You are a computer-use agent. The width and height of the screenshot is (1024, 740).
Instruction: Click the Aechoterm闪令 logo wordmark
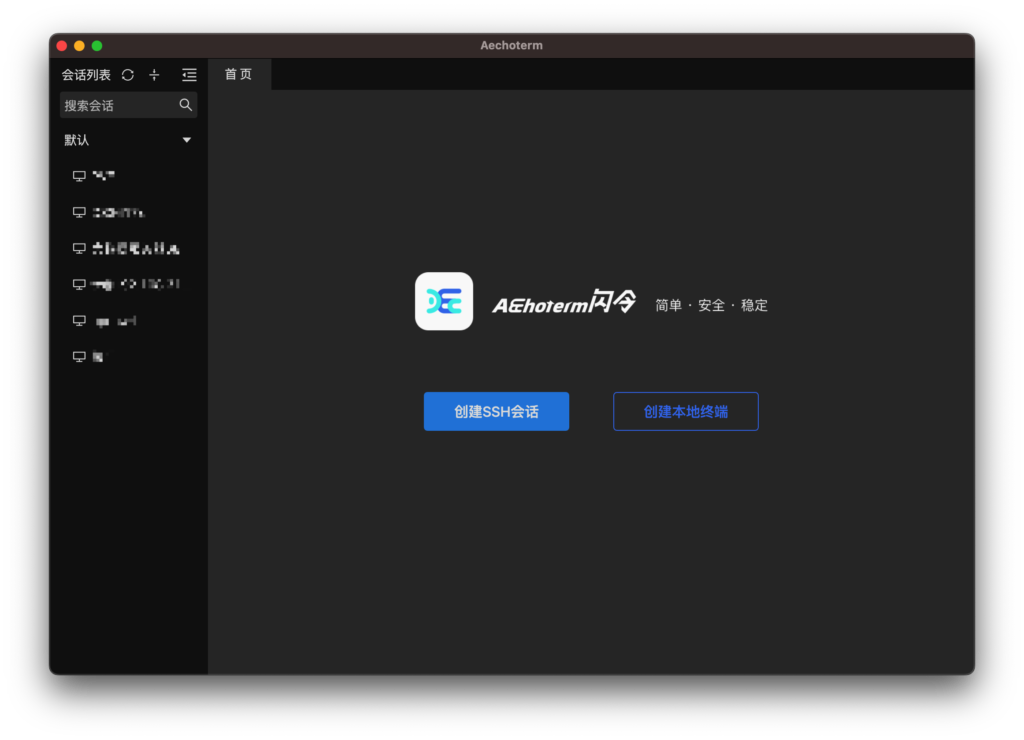(x=564, y=302)
